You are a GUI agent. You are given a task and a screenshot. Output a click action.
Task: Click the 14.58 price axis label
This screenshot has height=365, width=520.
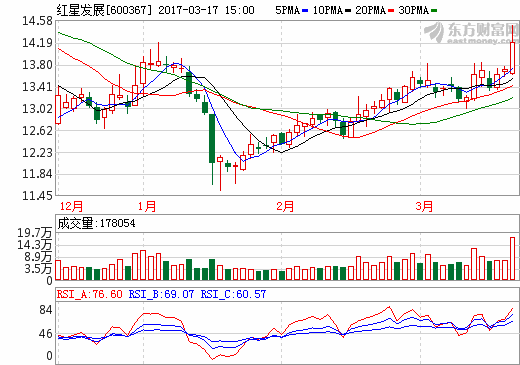pyautogui.click(x=37, y=21)
